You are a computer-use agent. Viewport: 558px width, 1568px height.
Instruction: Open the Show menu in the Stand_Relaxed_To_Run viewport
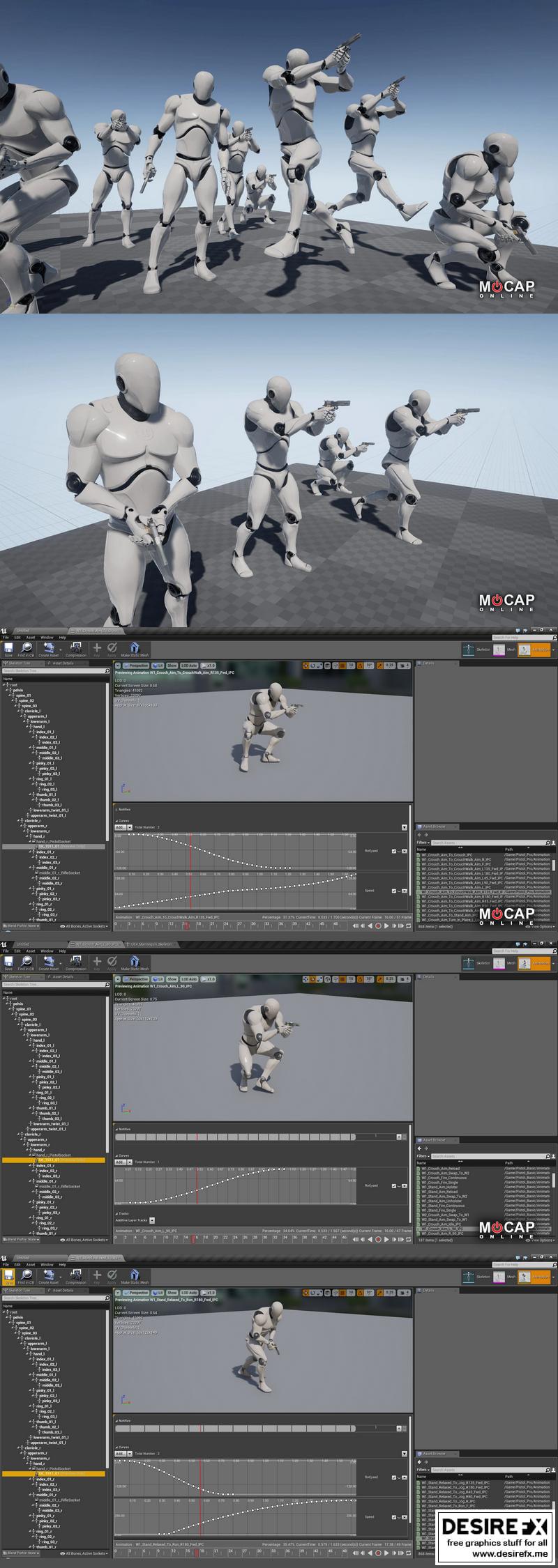pyautogui.click(x=172, y=1293)
